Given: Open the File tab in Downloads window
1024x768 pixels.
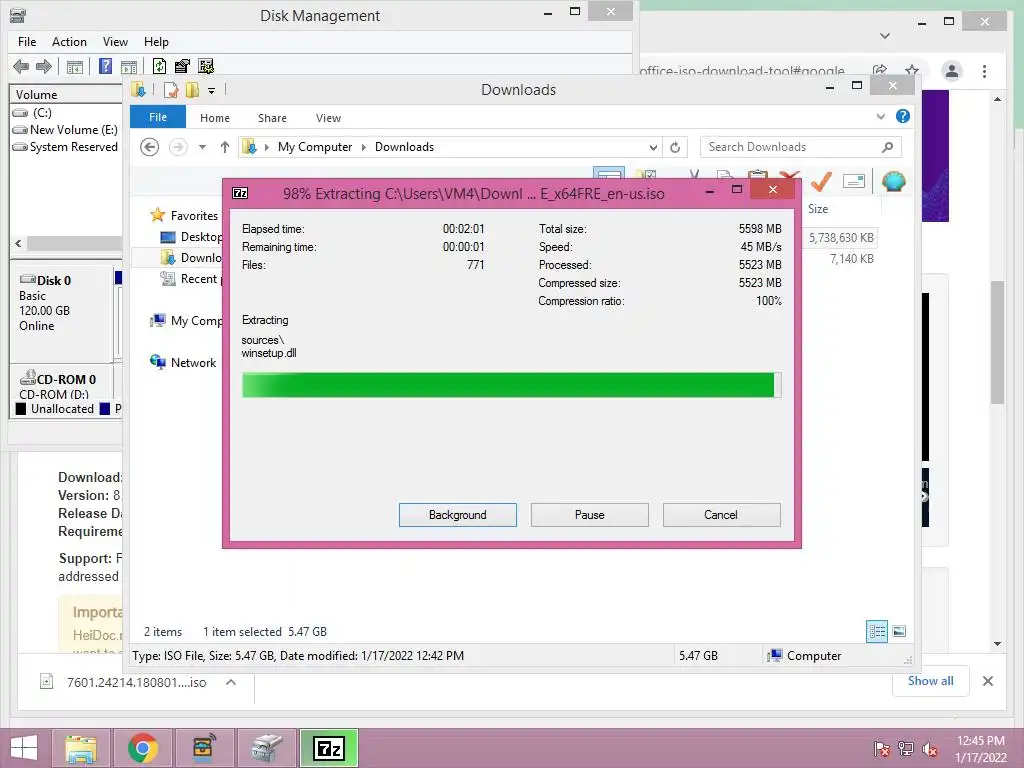Looking at the screenshot, I should pyautogui.click(x=158, y=117).
